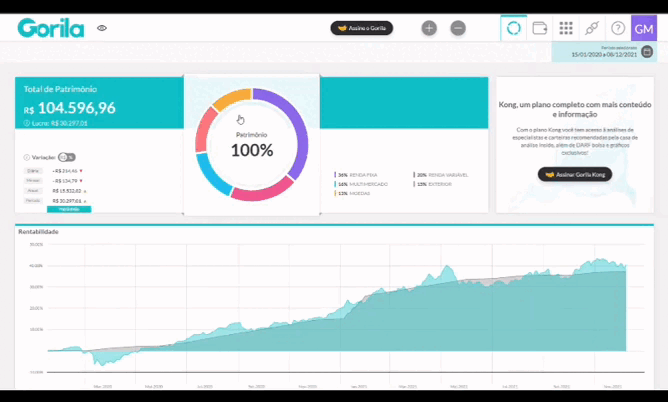
Task: Open the dashboard overview ring tab
Action: (513, 28)
